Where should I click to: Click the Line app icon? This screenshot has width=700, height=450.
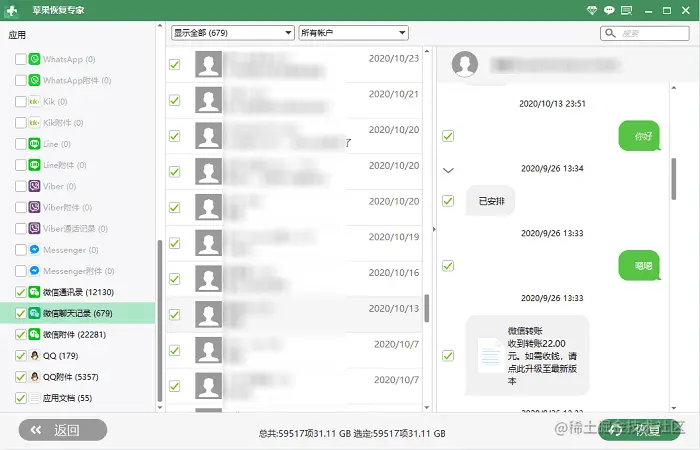34,144
